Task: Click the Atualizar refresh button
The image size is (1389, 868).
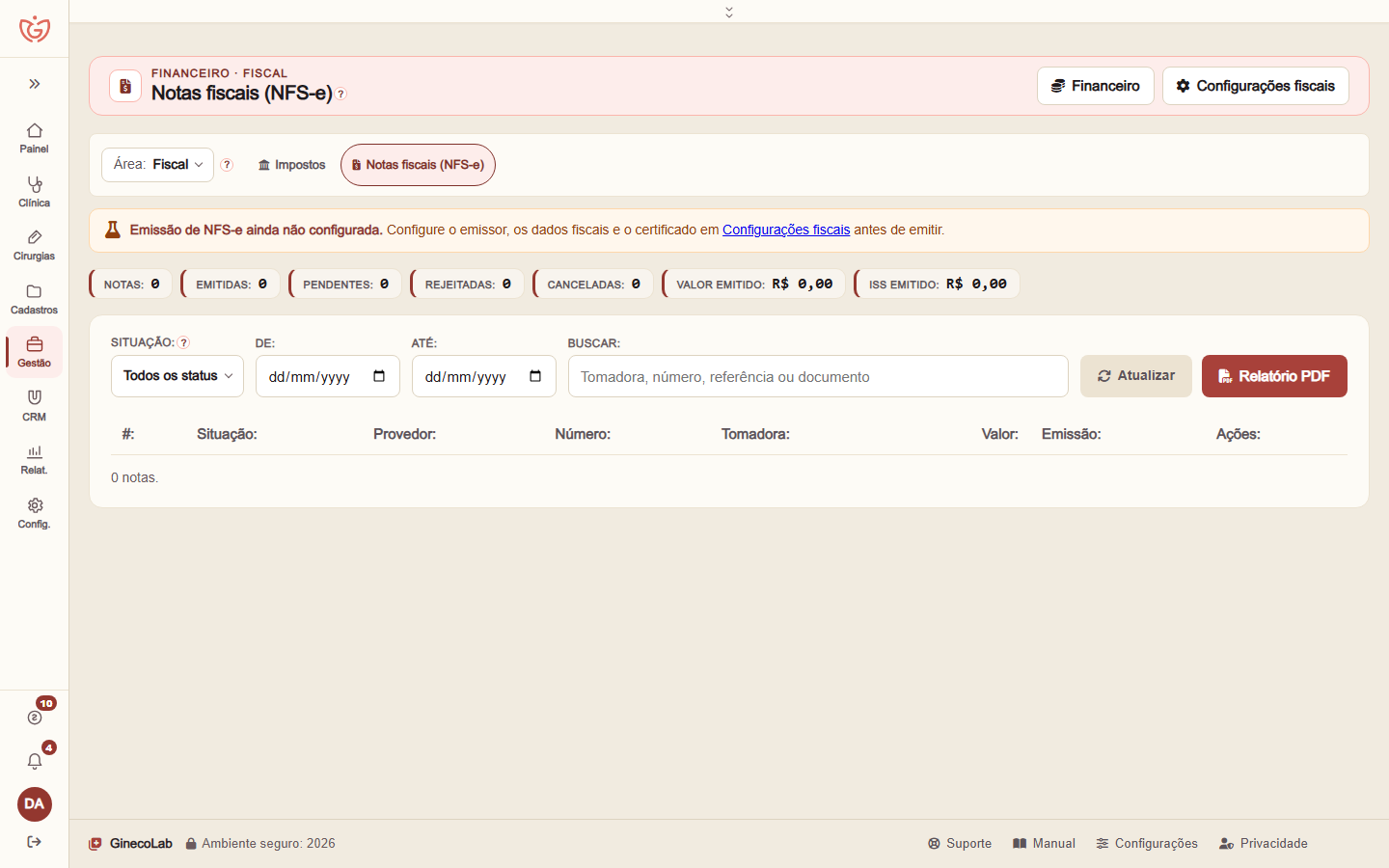Action: click(1136, 376)
